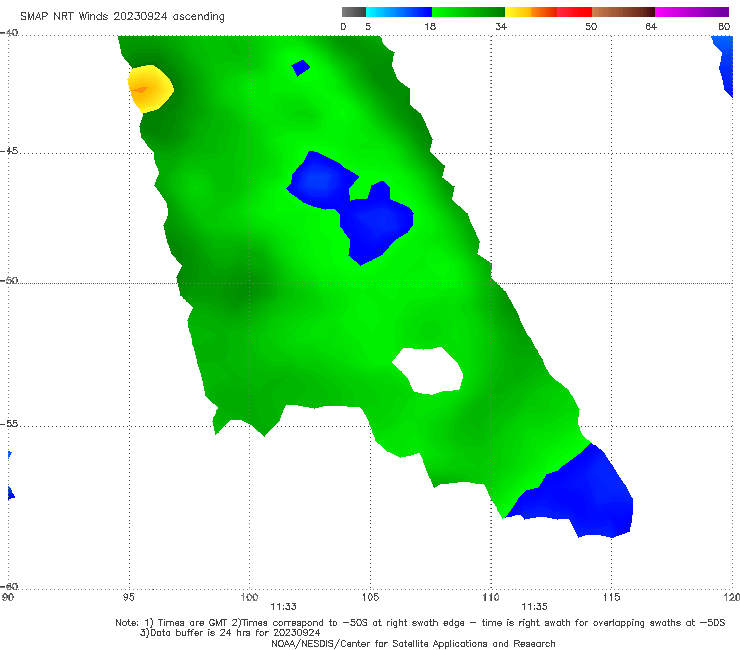Click the green segment of the wind color bar
740x650 pixels.
coord(468,12)
